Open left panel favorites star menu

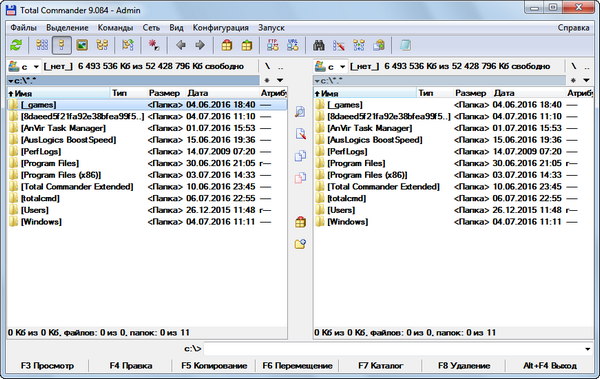[267, 80]
